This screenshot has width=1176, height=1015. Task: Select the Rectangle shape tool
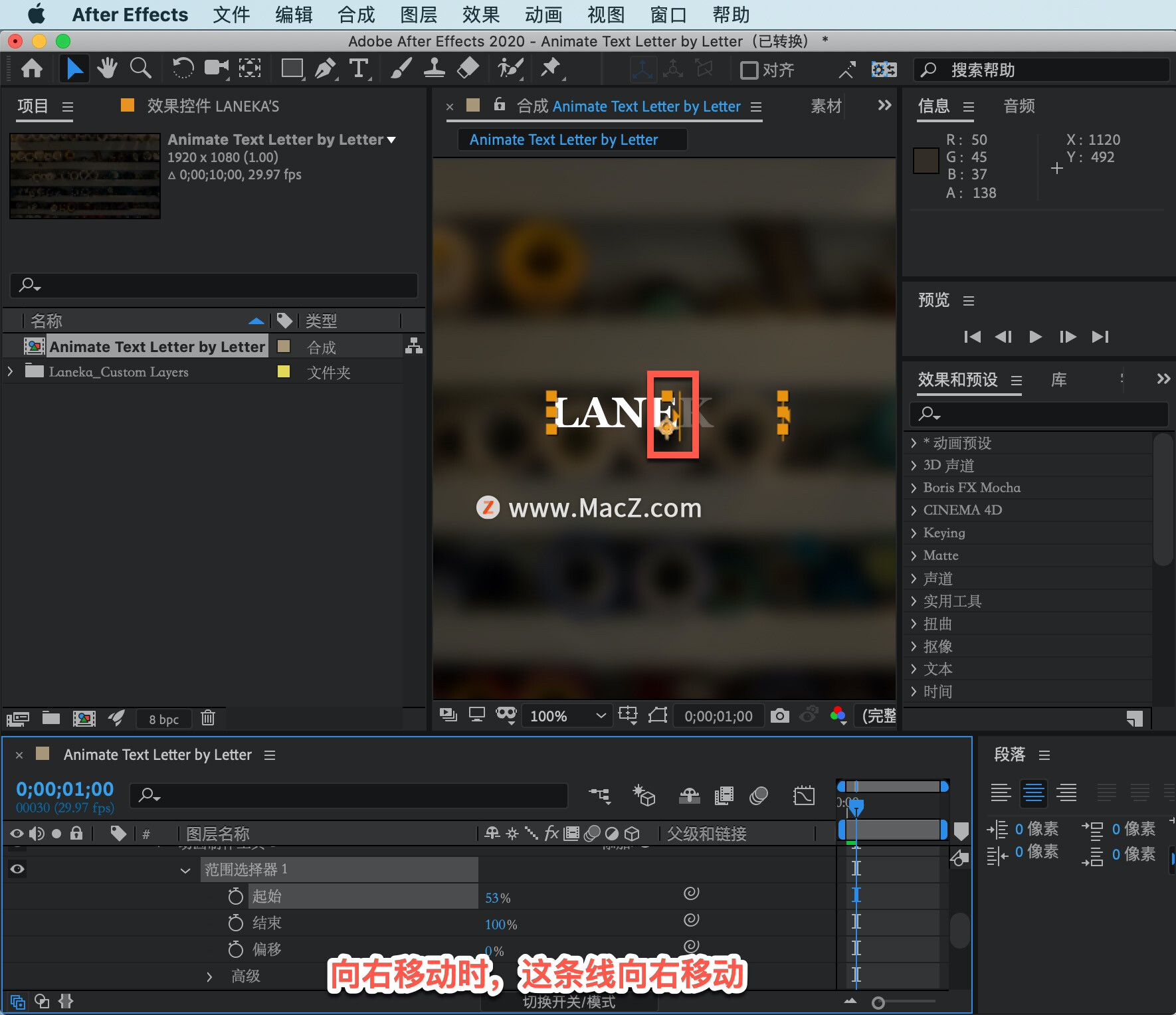[x=292, y=68]
